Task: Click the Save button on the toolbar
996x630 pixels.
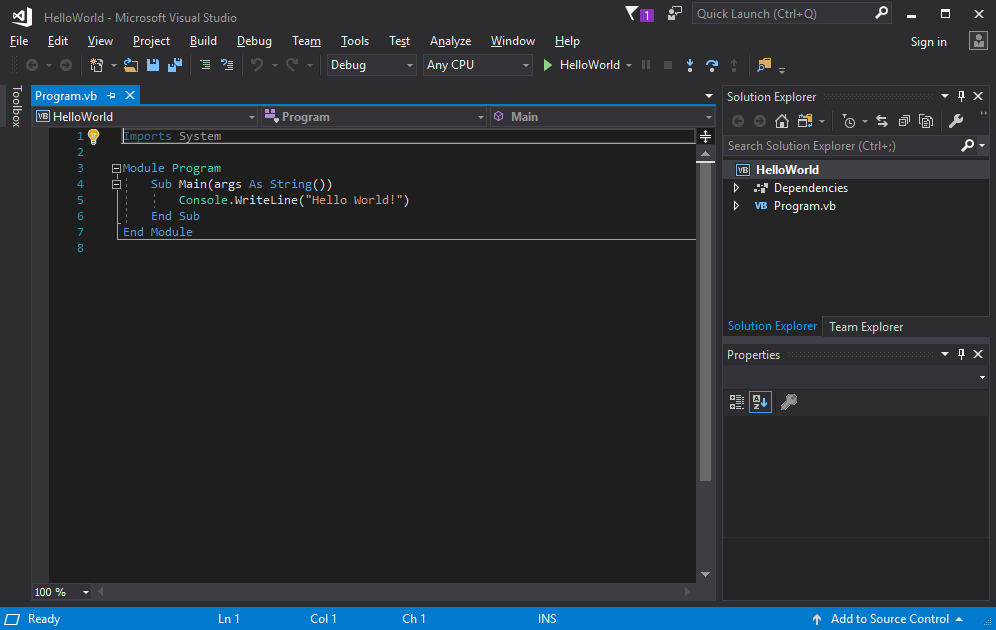Action: (x=152, y=64)
